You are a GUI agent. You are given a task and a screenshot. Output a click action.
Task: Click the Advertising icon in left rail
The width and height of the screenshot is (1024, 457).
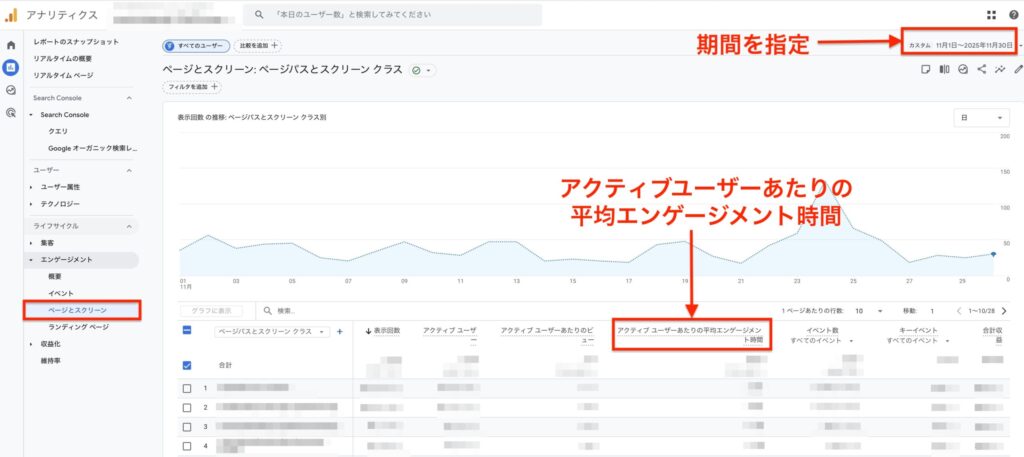pos(11,112)
